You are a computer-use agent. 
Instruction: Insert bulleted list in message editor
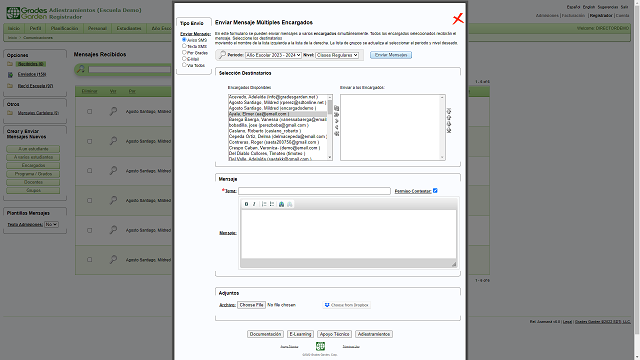point(272,204)
